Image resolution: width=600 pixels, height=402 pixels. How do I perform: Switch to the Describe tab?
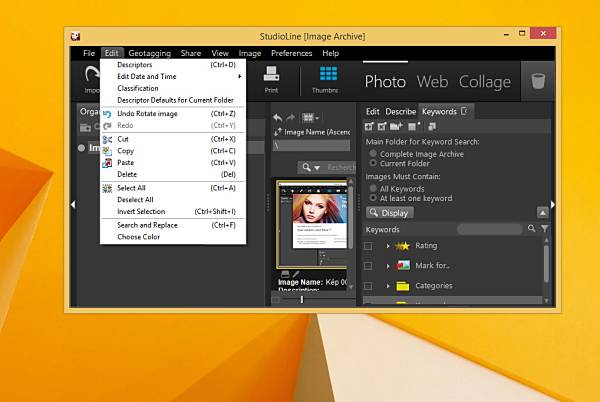[x=400, y=112]
